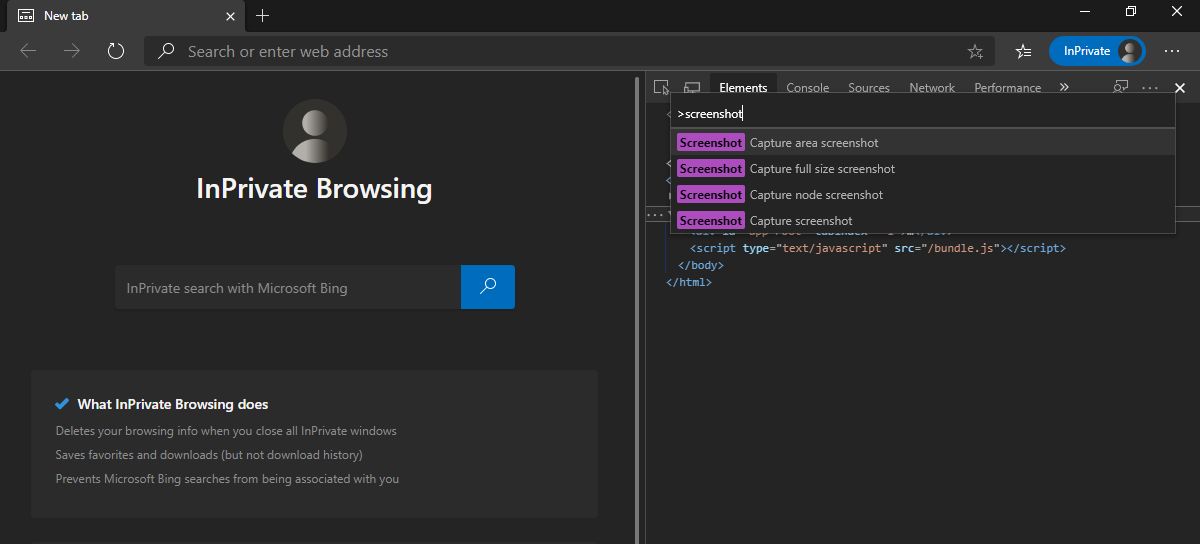Close the DevTools panel

(1180, 88)
